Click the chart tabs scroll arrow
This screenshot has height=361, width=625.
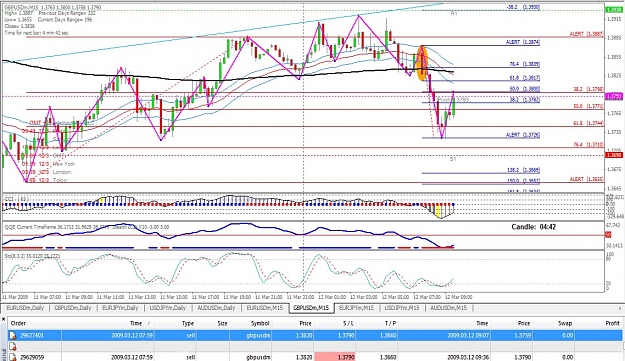[620, 308]
